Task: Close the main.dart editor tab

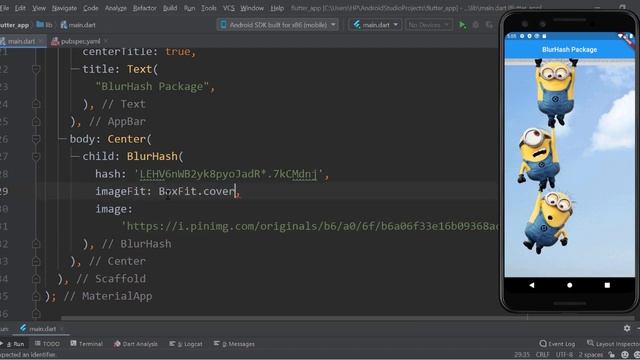Action: click(x=40, y=41)
